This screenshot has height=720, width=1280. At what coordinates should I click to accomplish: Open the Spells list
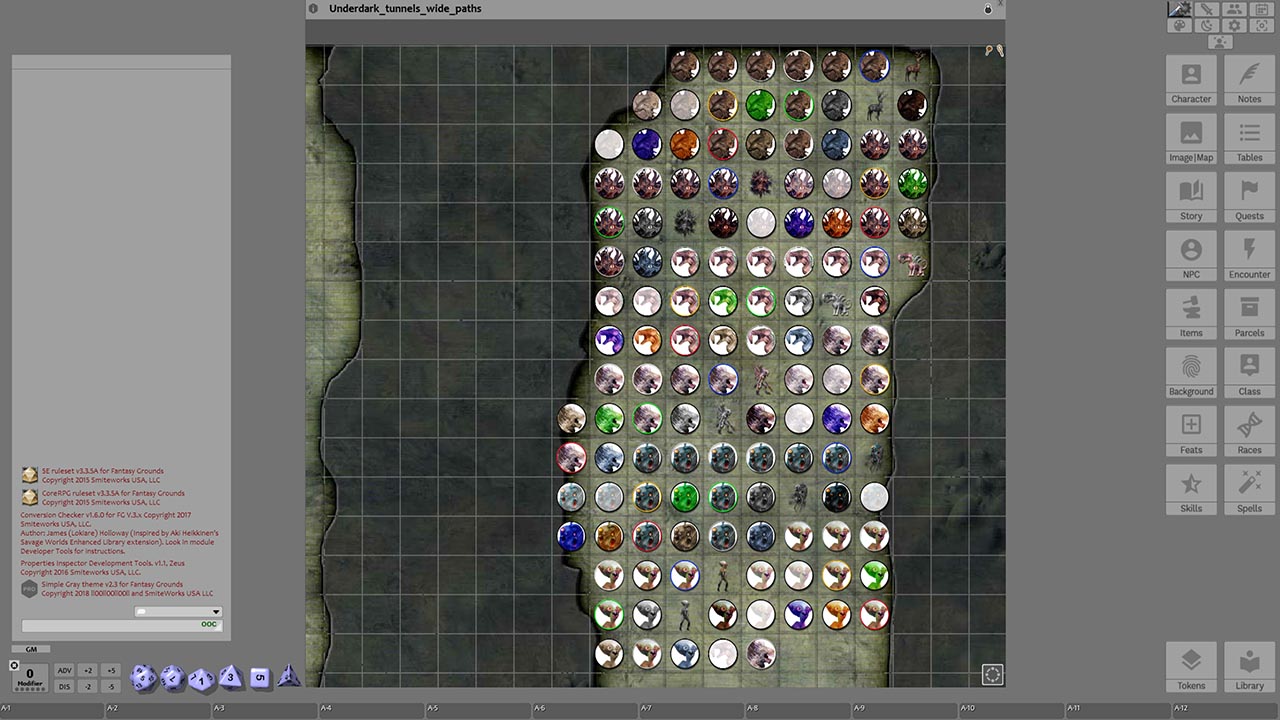(x=1249, y=490)
